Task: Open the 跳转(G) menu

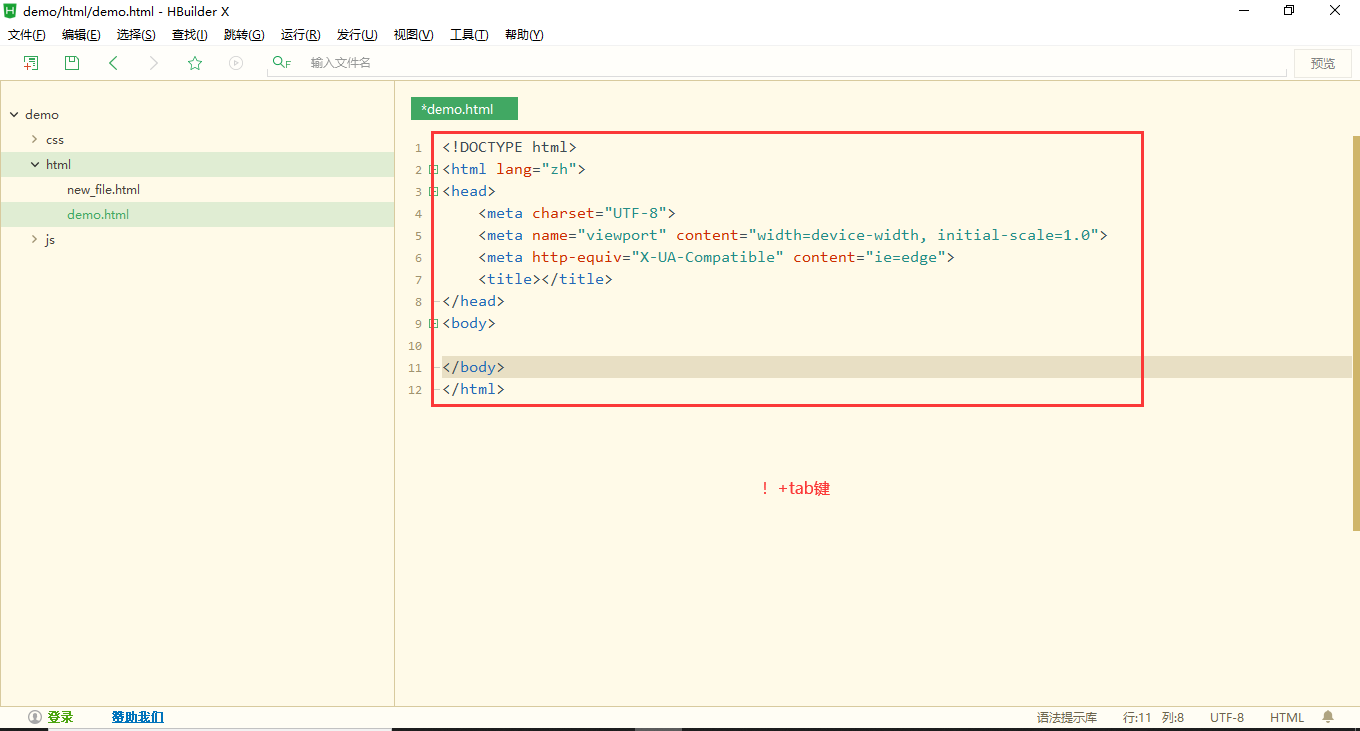Action: 244,35
